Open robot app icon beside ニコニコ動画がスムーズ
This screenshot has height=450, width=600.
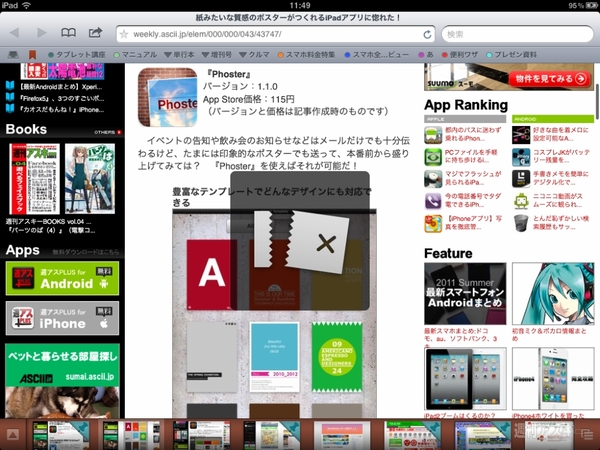[x=521, y=201]
